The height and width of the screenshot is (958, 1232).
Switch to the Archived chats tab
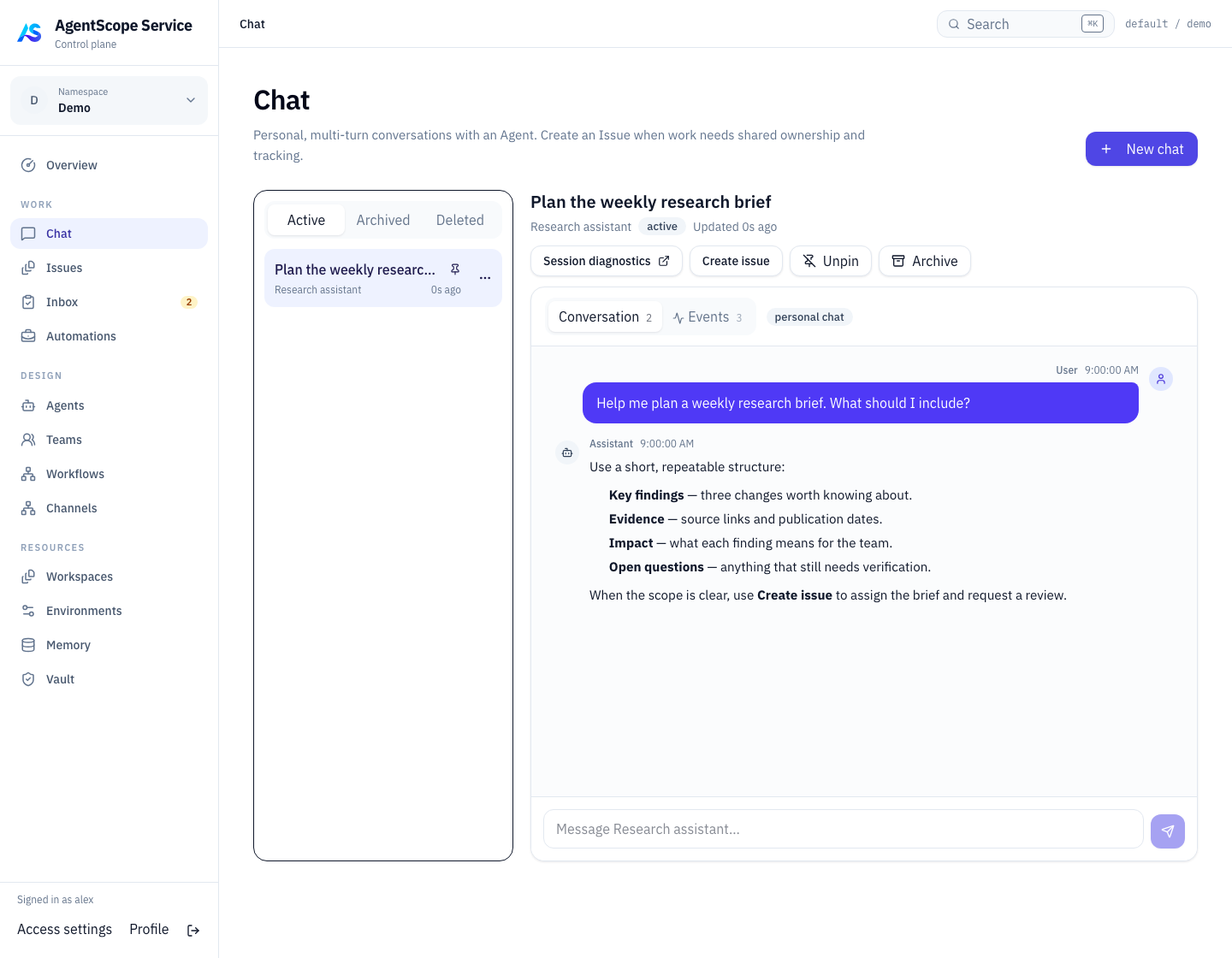383,220
